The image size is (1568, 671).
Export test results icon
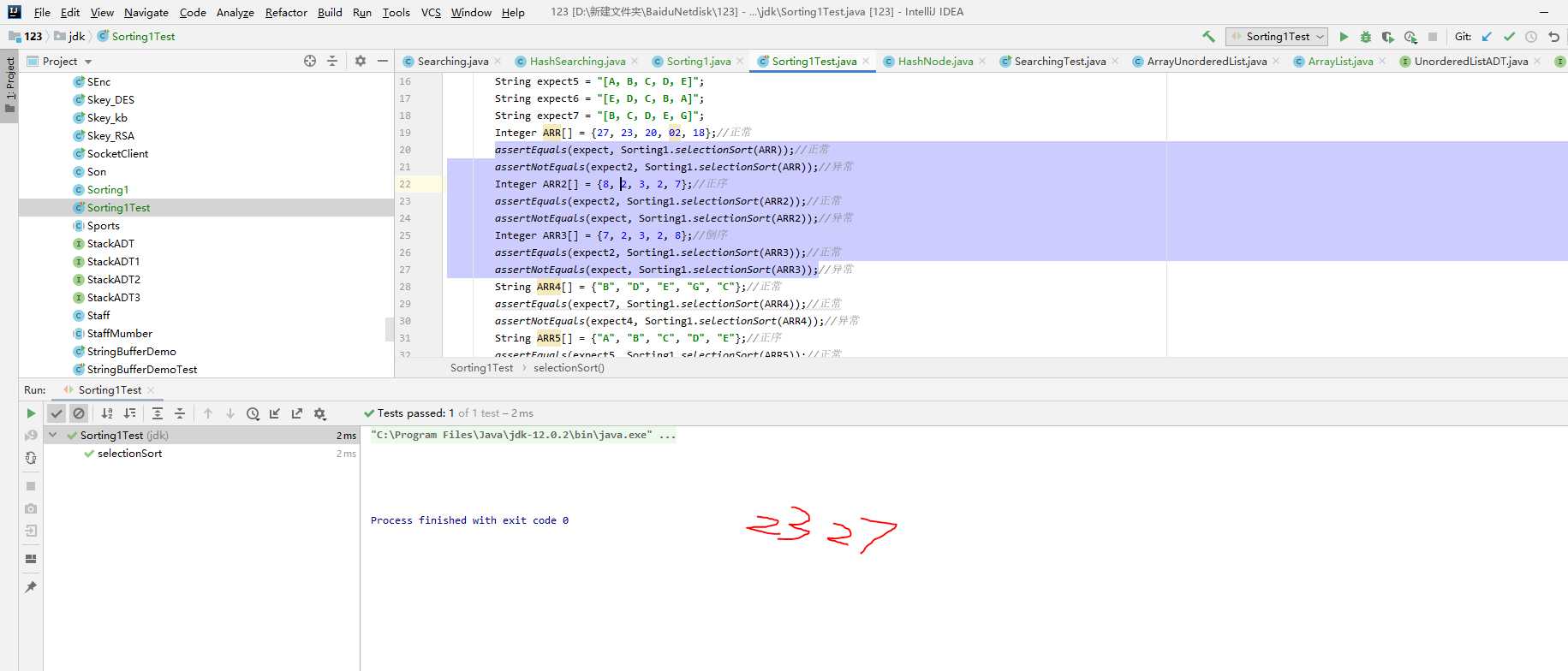pyautogui.click(x=297, y=413)
